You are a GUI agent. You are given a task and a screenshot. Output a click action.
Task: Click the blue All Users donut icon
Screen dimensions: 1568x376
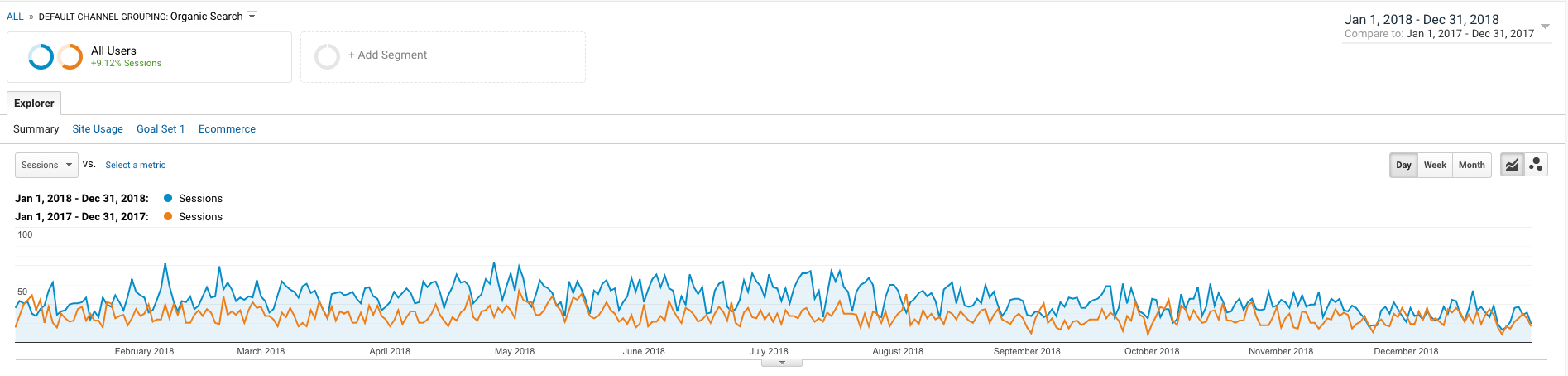(x=41, y=56)
